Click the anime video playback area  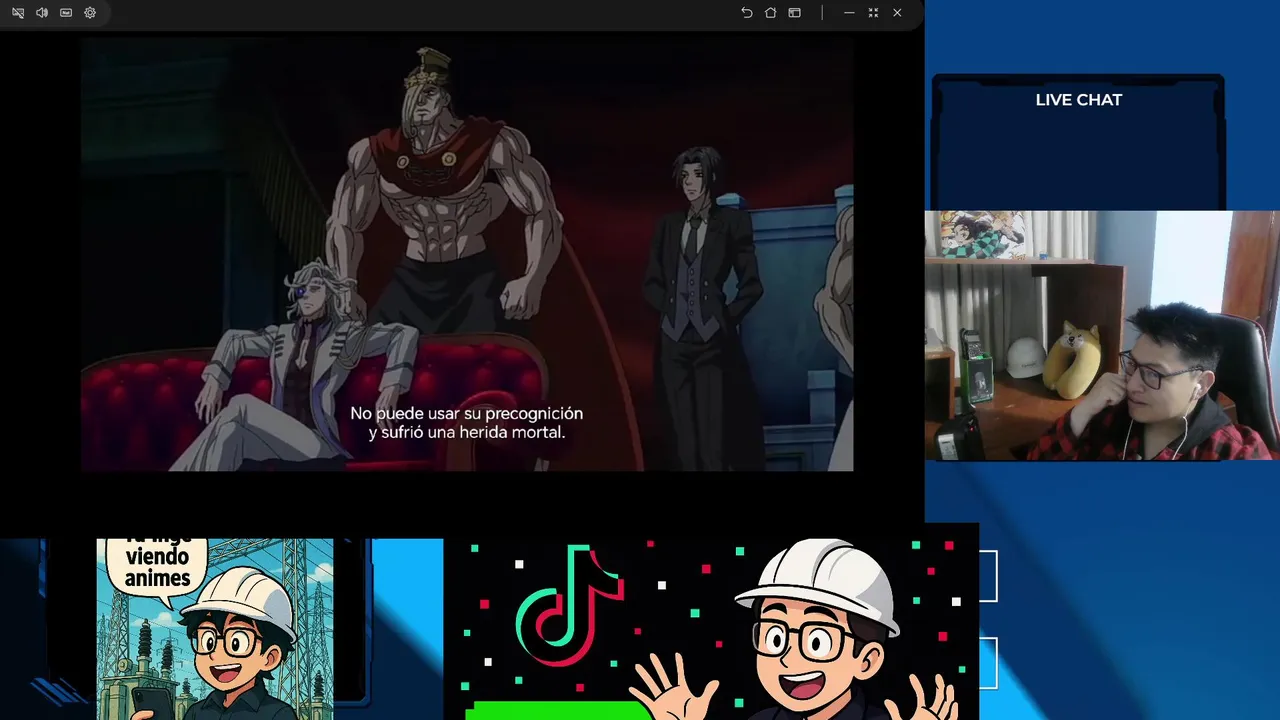(x=467, y=254)
